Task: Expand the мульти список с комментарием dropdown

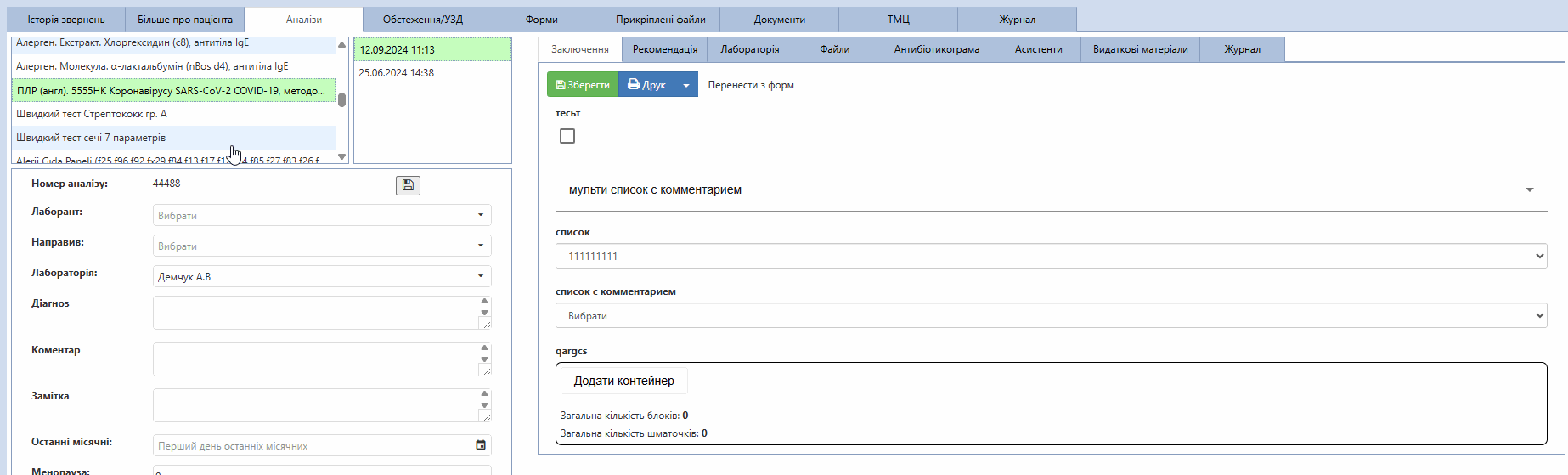Action: click(x=1052, y=190)
